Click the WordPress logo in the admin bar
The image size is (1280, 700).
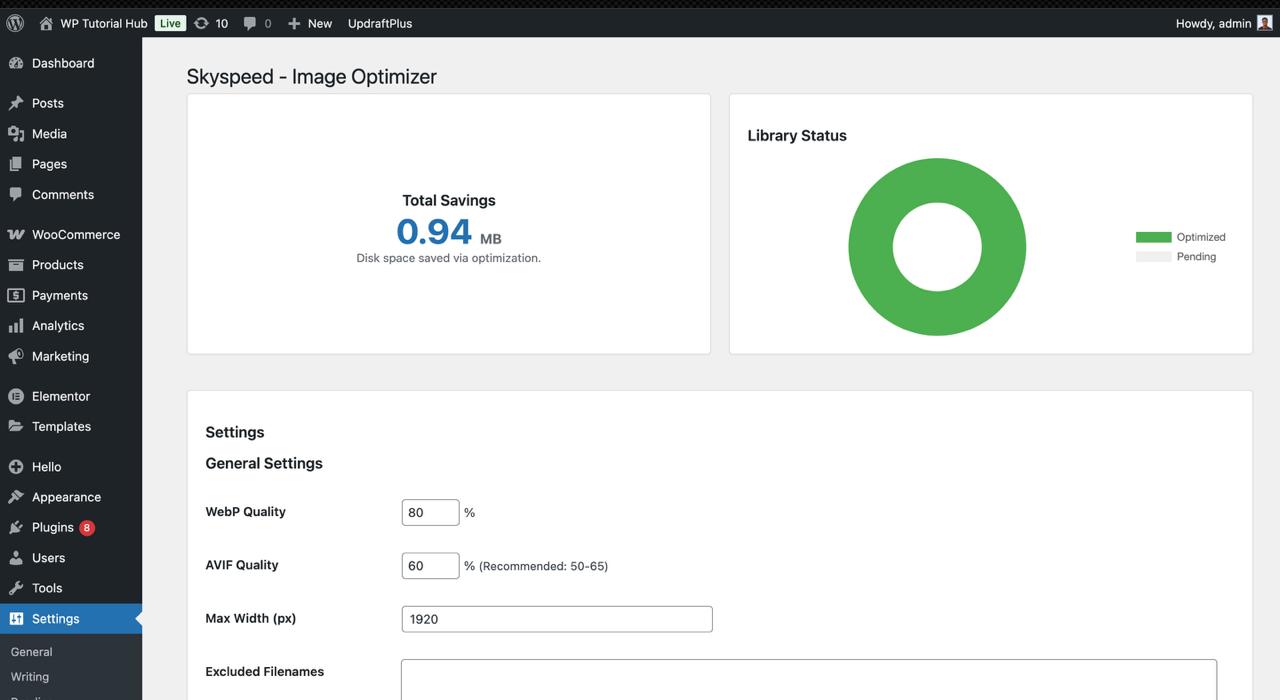(x=15, y=22)
